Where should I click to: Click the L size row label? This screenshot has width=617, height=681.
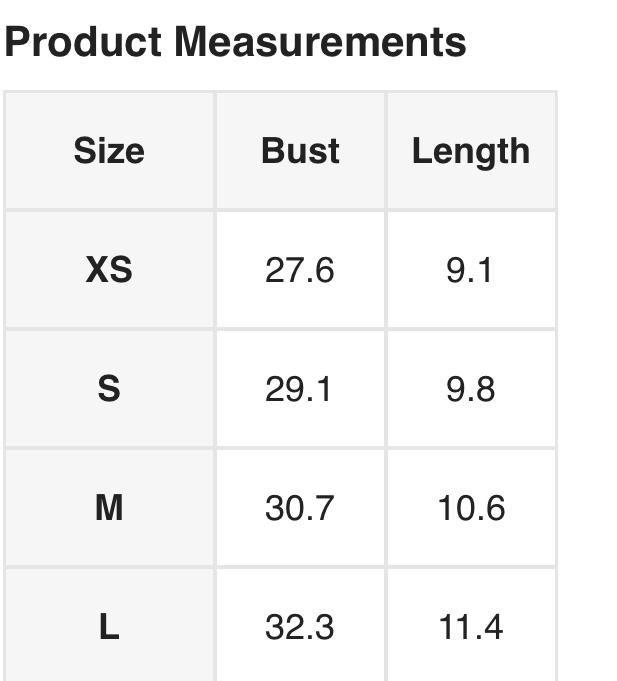pos(109,627)
